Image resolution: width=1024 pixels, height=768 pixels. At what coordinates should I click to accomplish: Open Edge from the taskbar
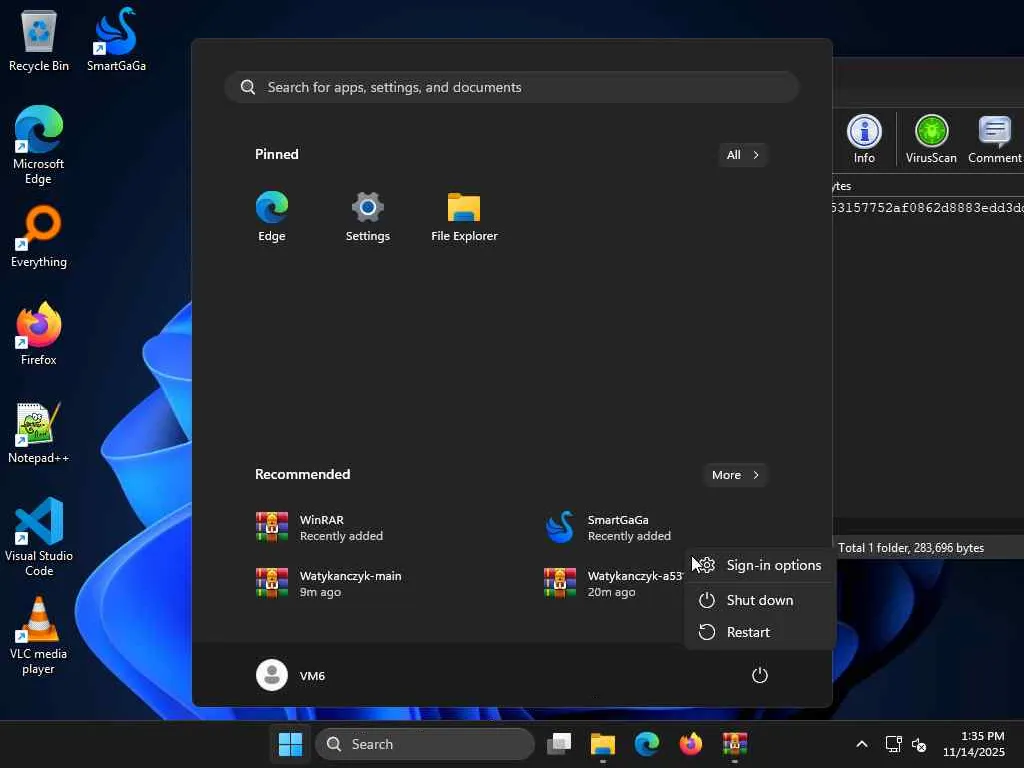click(647, 744)
